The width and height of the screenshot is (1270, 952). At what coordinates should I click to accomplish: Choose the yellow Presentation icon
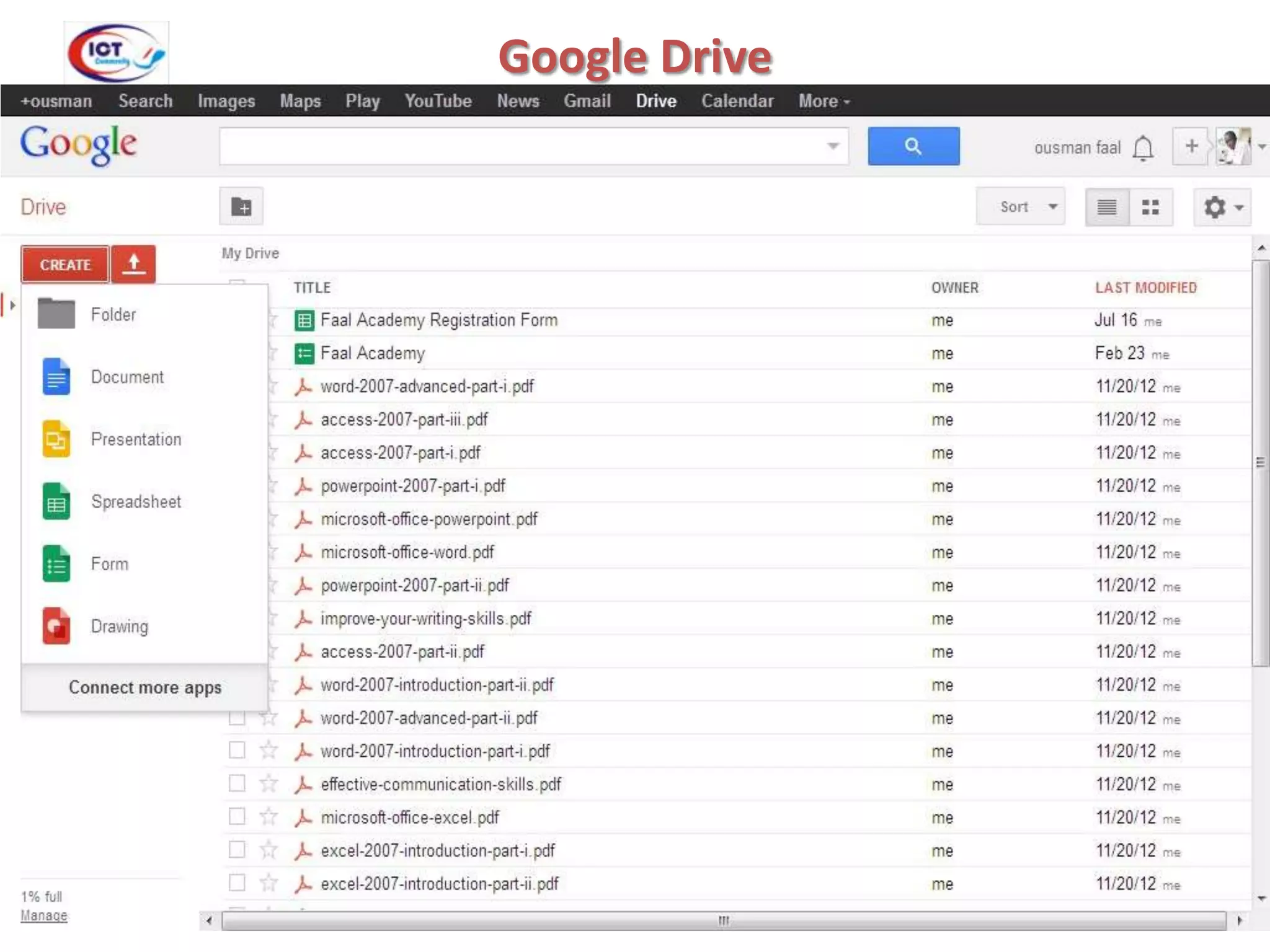[56, 439]
